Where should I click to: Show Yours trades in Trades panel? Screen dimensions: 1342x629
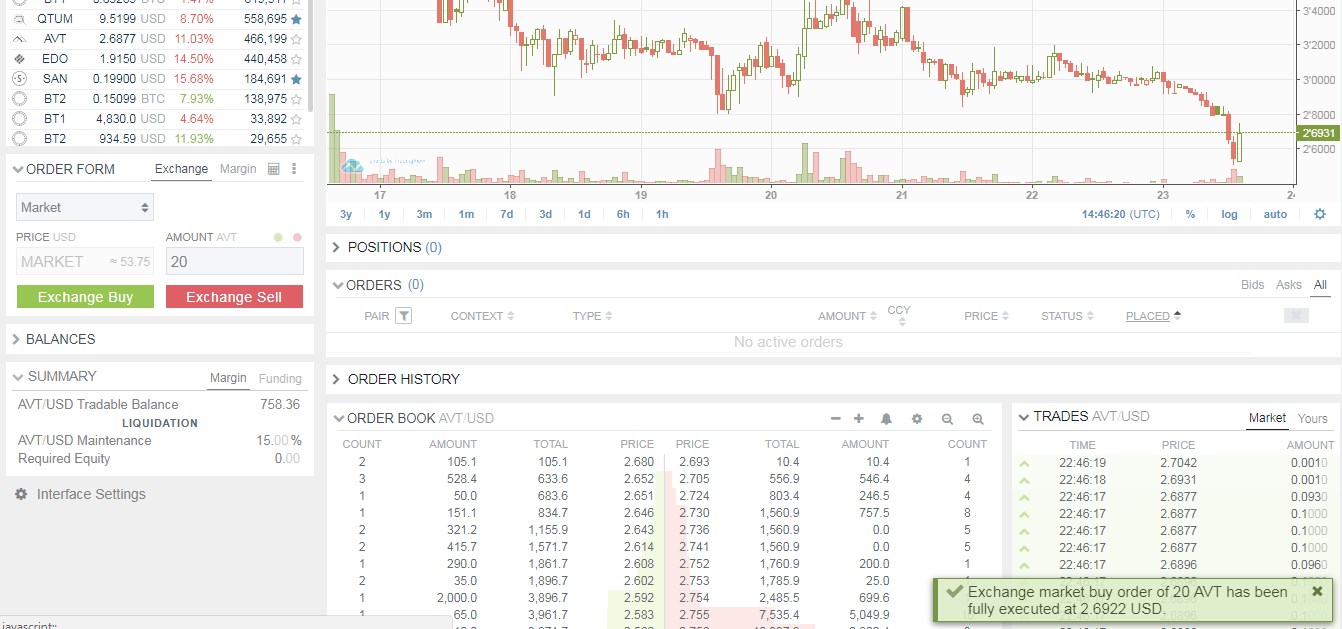[1312, 418]
